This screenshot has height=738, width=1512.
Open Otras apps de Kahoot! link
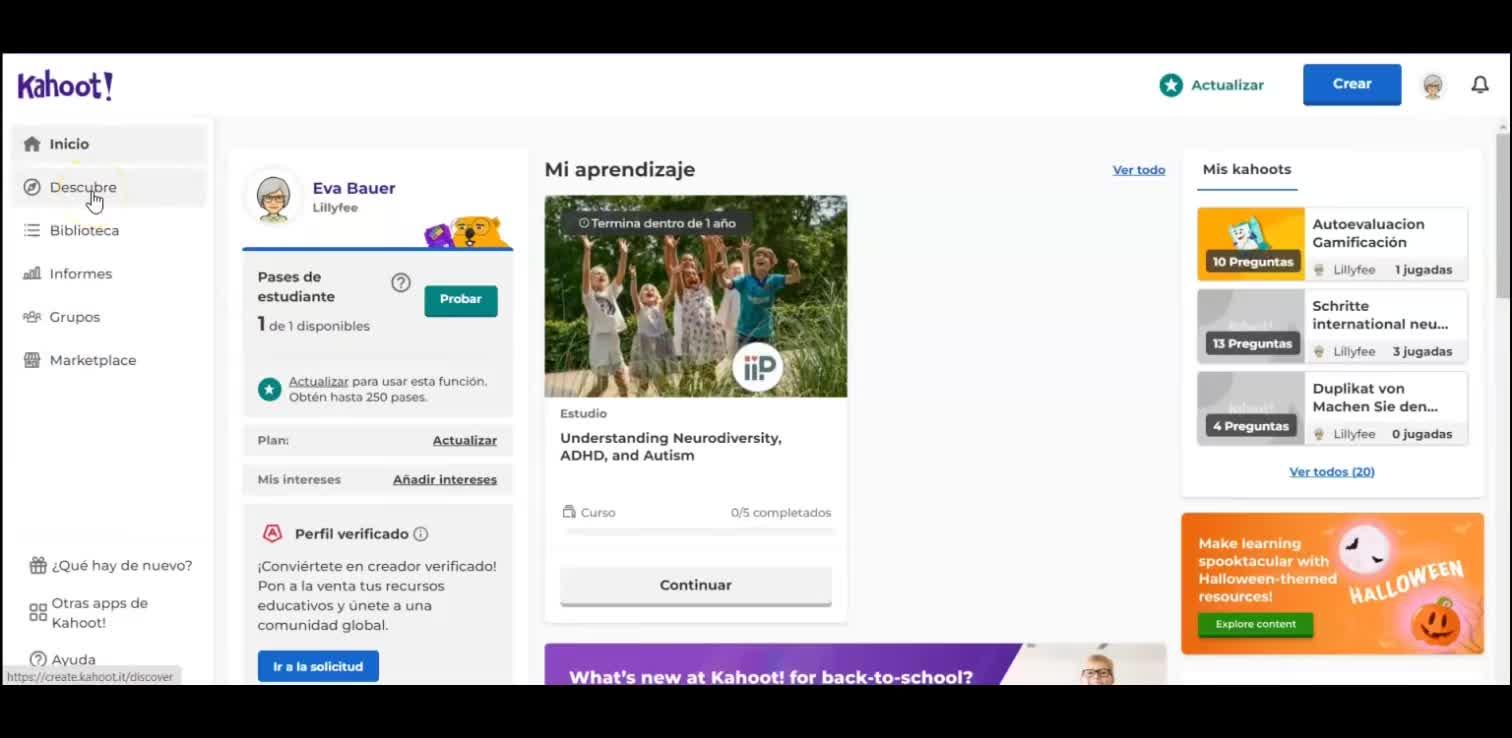(x=100, y=613)
